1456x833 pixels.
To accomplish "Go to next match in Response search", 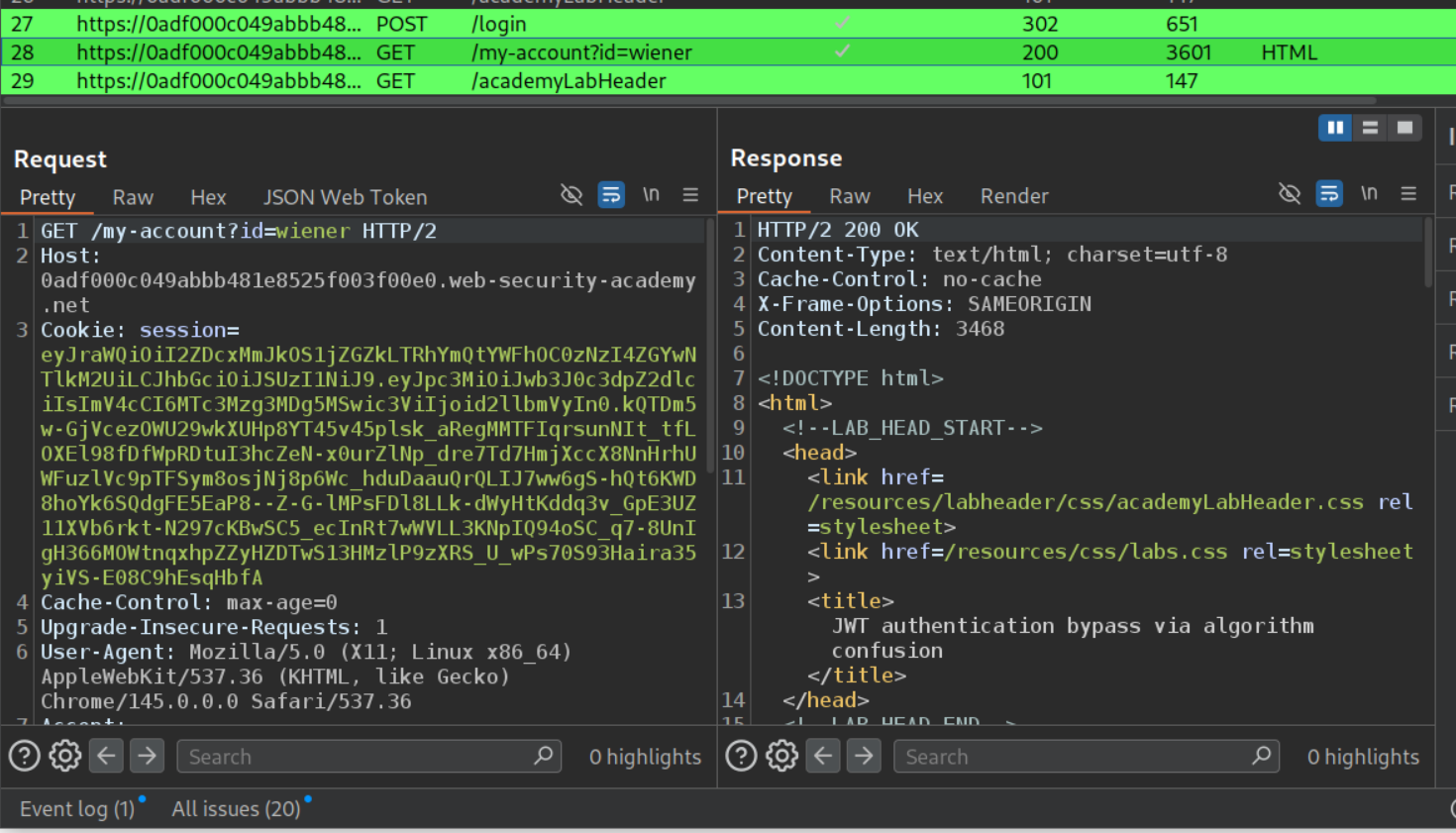I will 864,757.
